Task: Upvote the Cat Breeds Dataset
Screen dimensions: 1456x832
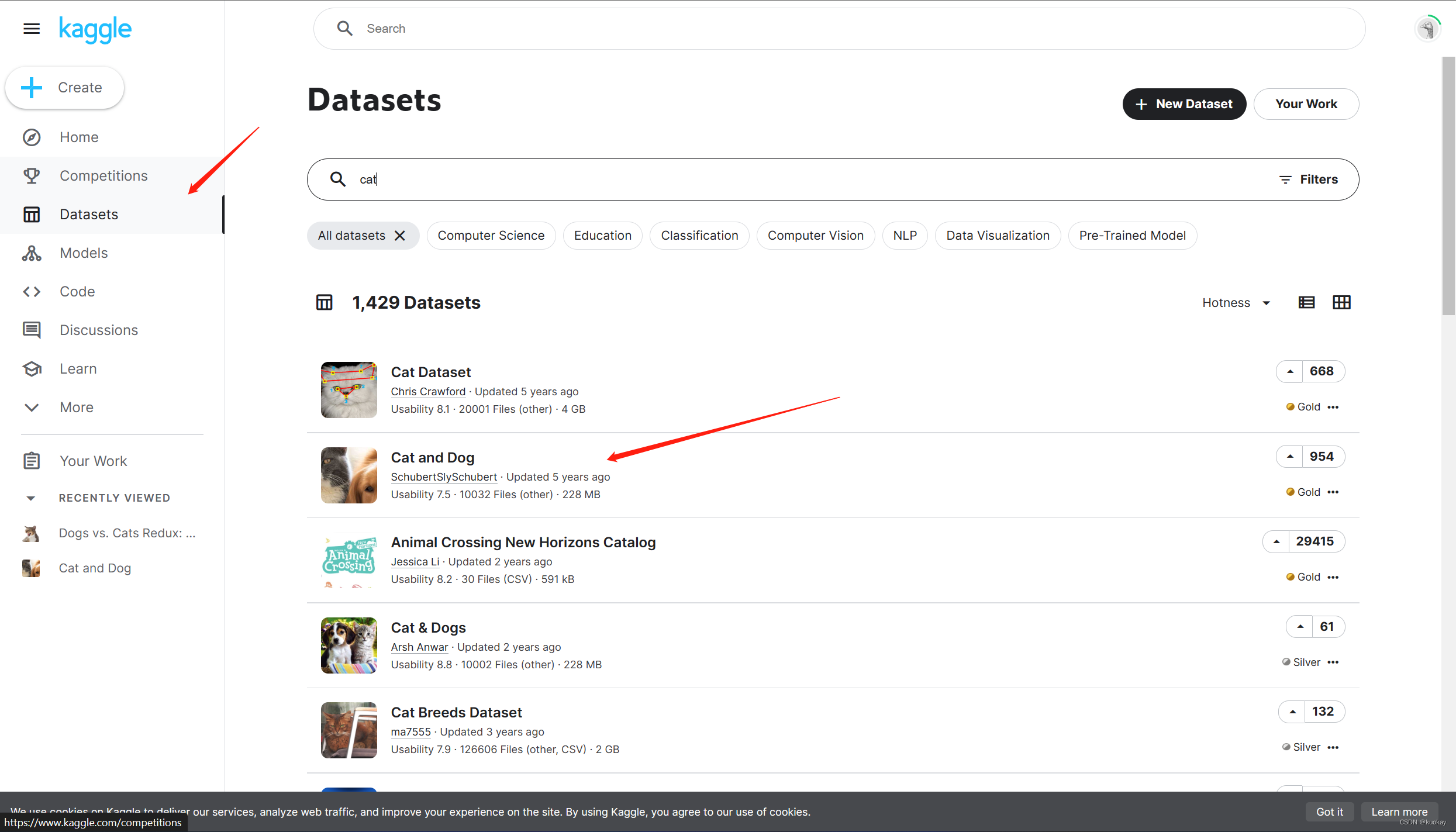Action: [1292, 712]
